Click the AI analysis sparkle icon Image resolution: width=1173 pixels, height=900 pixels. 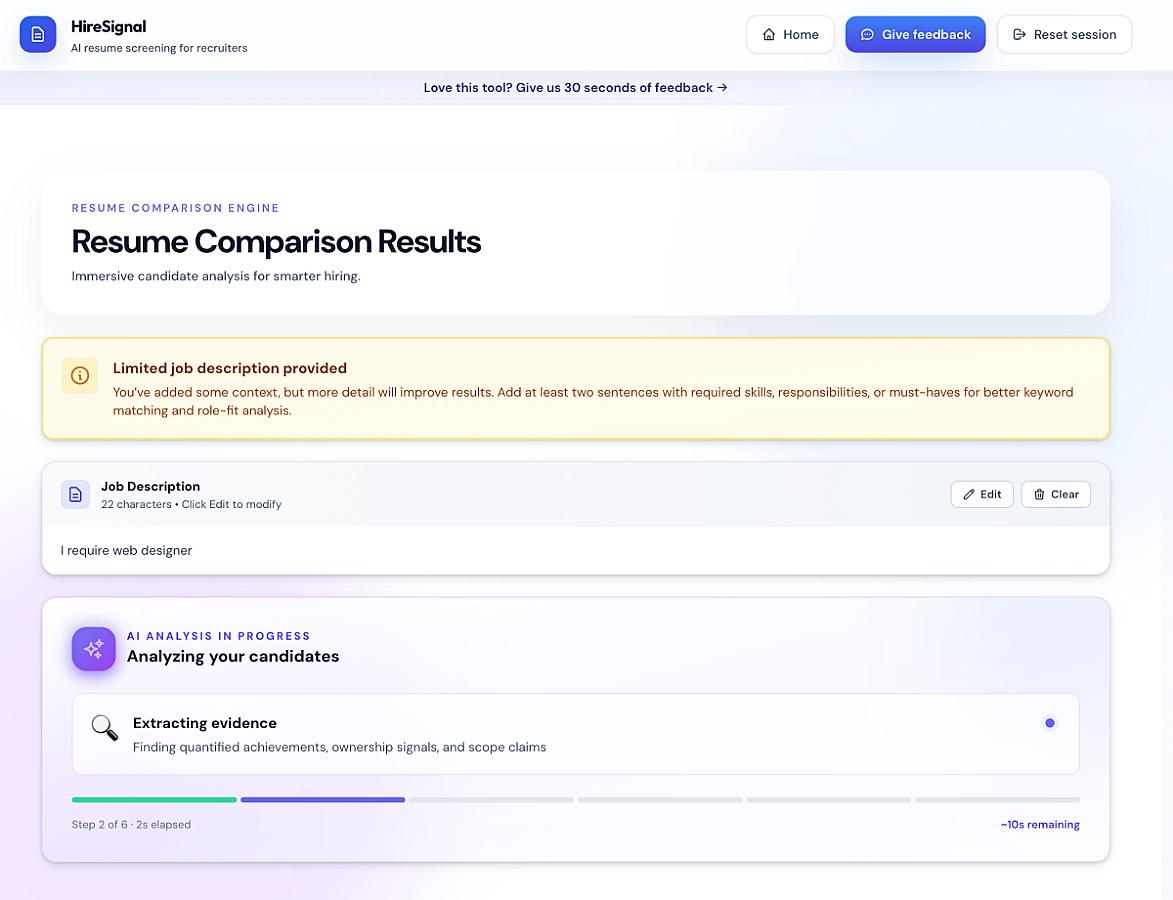pos(94,649)
